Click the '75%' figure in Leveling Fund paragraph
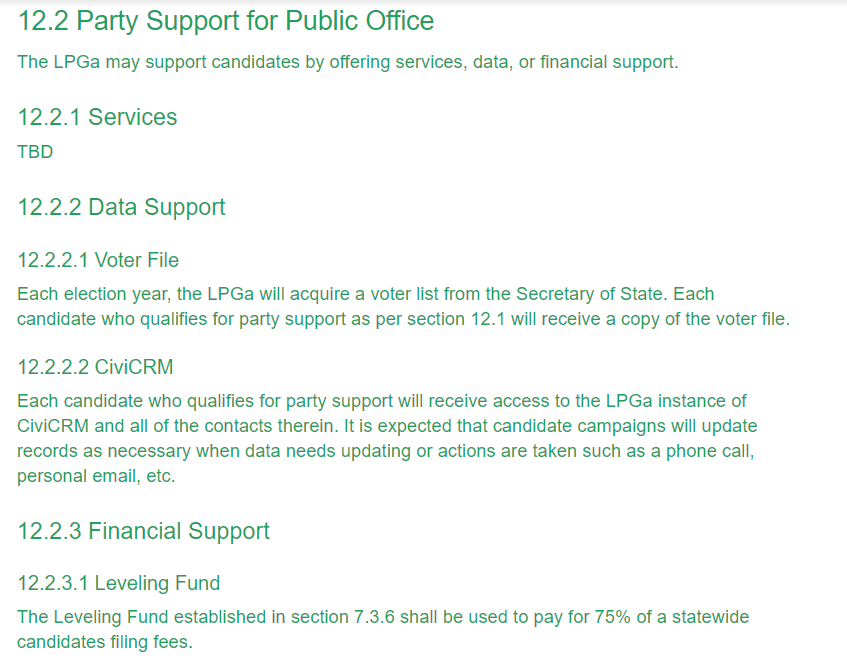Screen dimensions: 847x669 point(613,617)
